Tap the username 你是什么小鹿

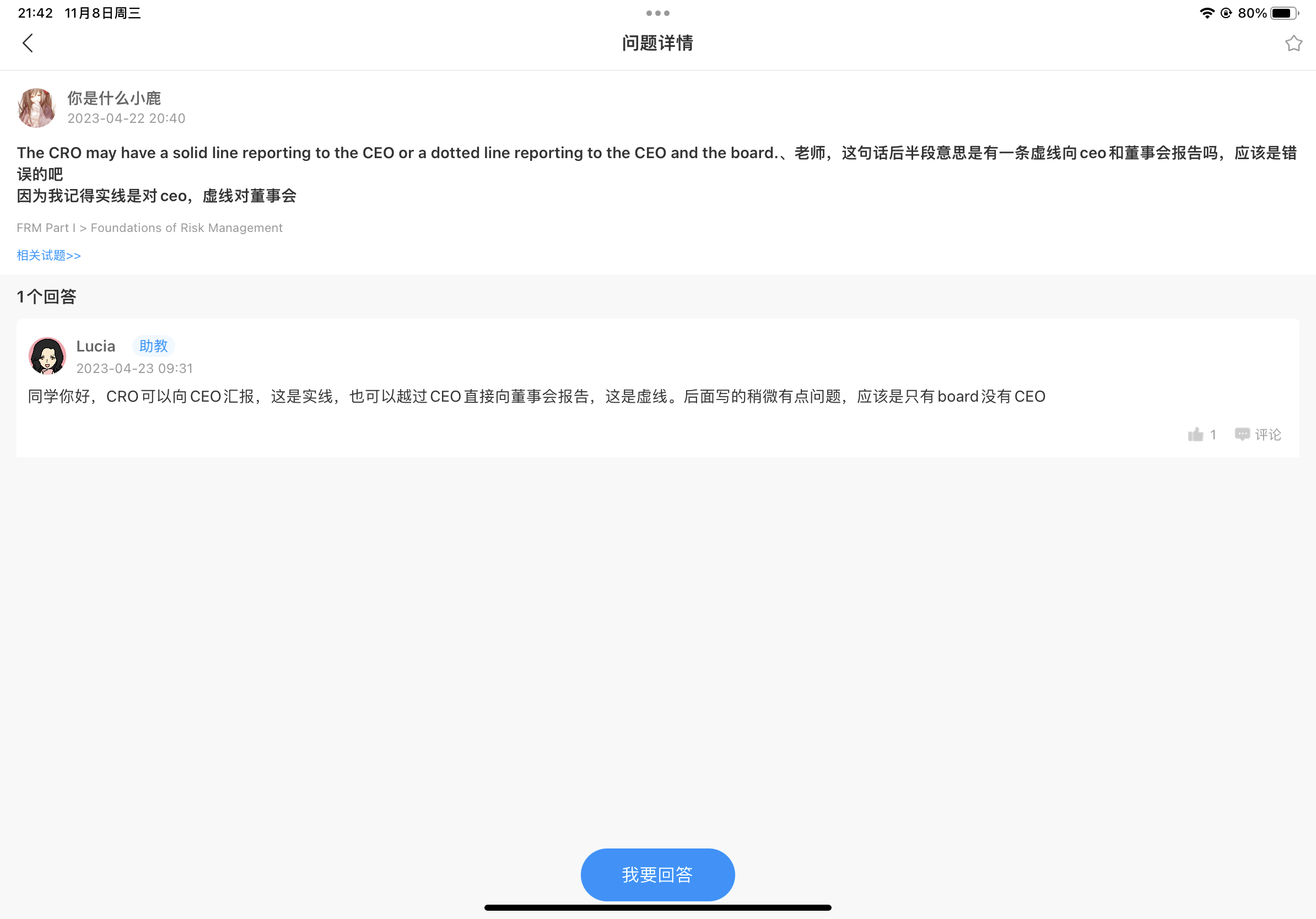[114, 98]
